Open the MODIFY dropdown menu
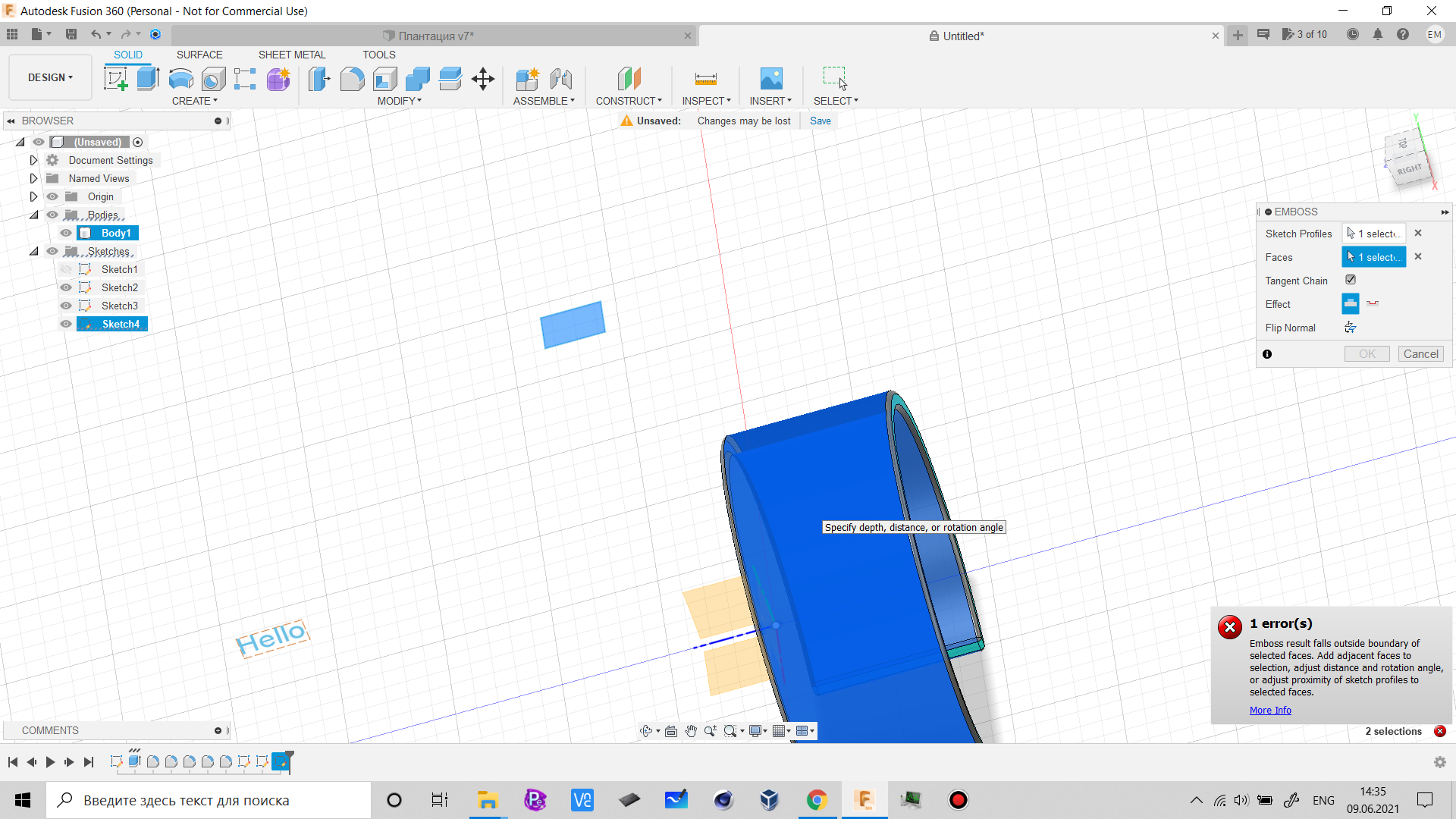The height and width of the screenshot is (819, 1456). point(399,101)
